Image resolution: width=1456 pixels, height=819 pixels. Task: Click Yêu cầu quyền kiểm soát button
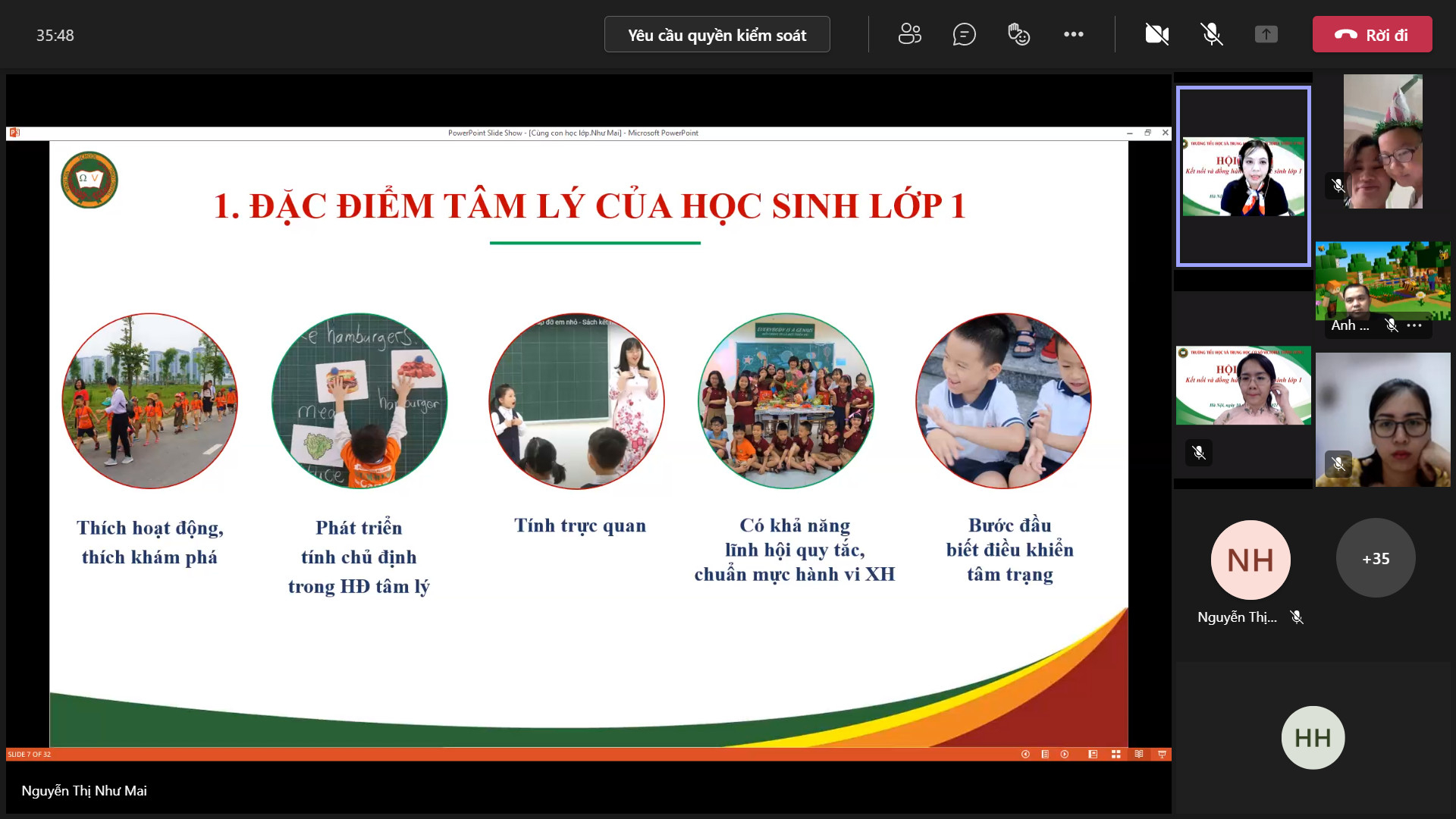pos(717,34)
